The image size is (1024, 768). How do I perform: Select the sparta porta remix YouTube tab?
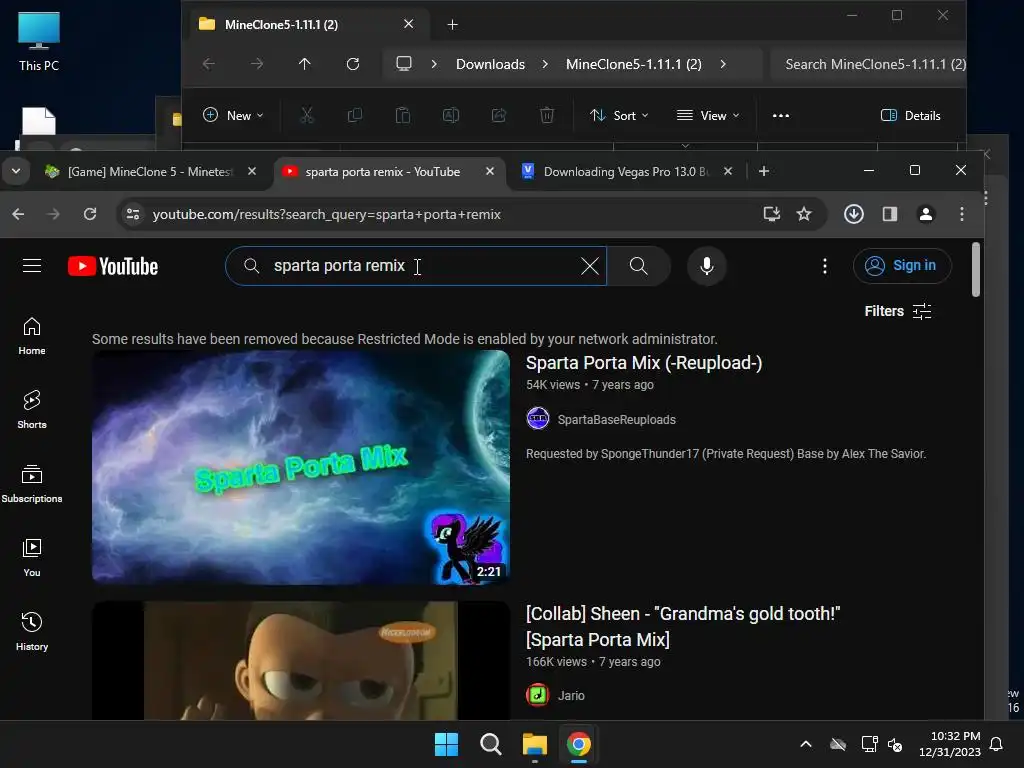click(x=382, y=172)
